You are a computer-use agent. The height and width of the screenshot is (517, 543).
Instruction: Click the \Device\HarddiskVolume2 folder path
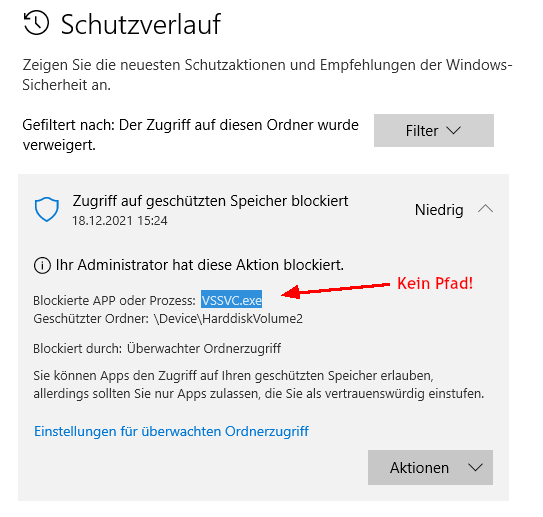(x=229, y=319)
